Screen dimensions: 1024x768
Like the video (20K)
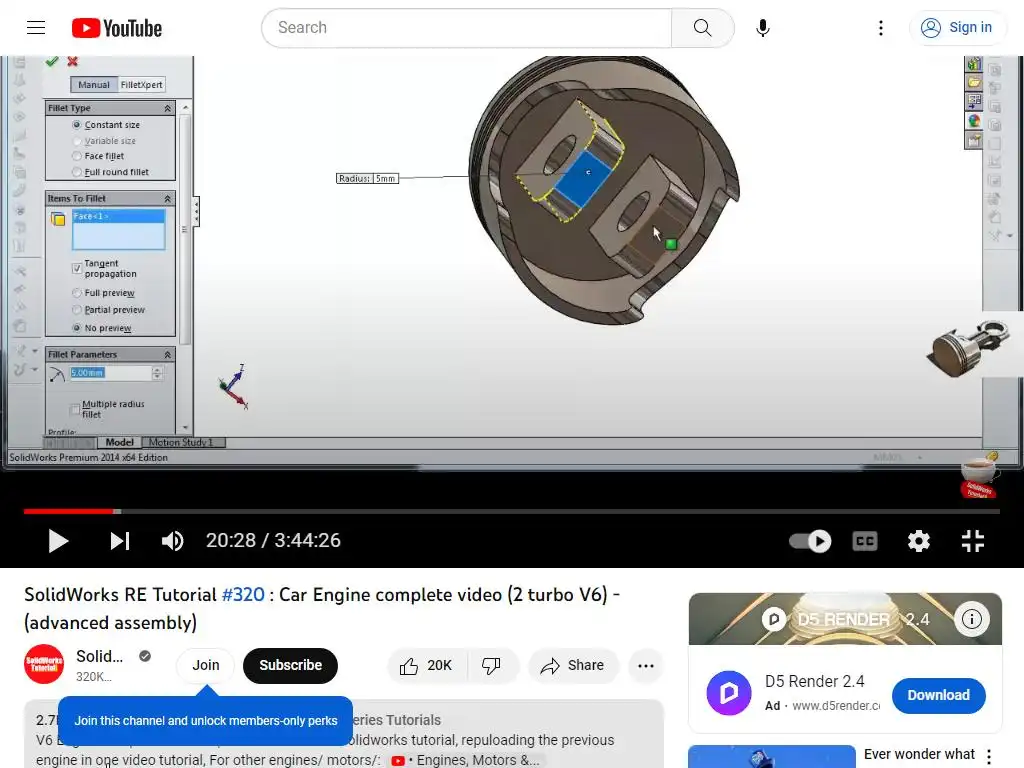click(x=427, y=665)
